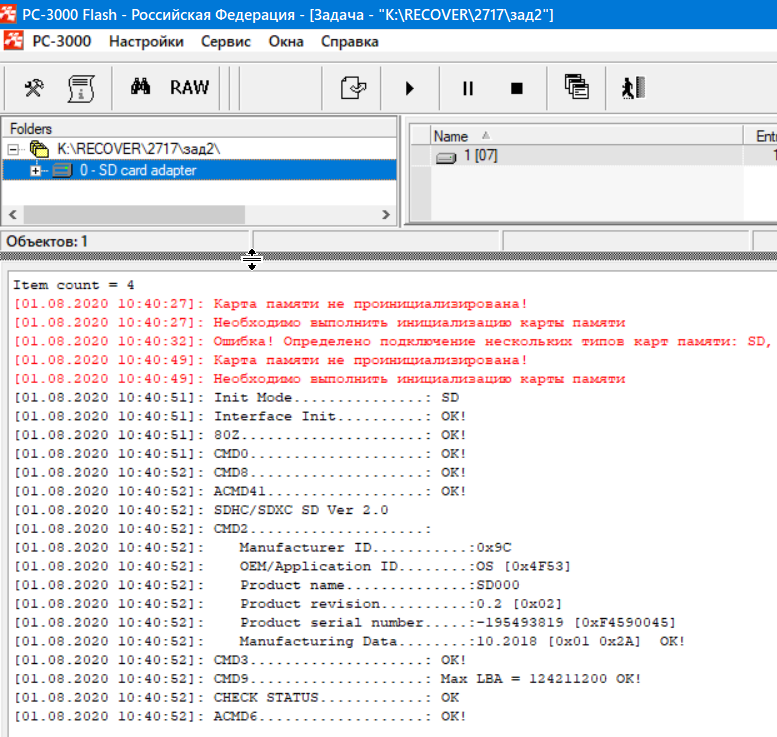
Task: Open the Сервис menu
Action: coord(225,41)
